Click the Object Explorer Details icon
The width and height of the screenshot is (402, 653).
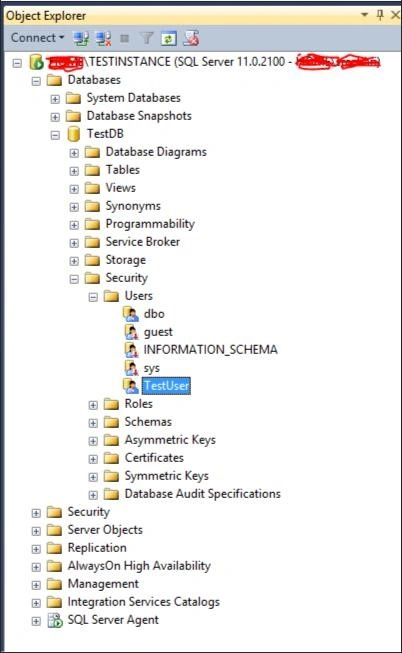coord(191,38)
